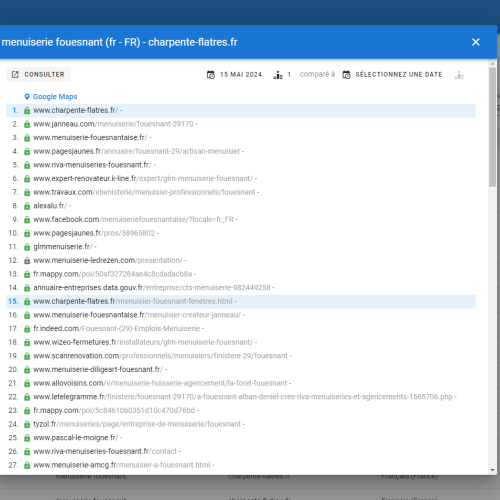Image resolution: width=500 pixels, height=500 pixels.
Task: Open menuiserie-fouesnantaise.fr menuisier-createur-janneau result
Action: [137, 315]
